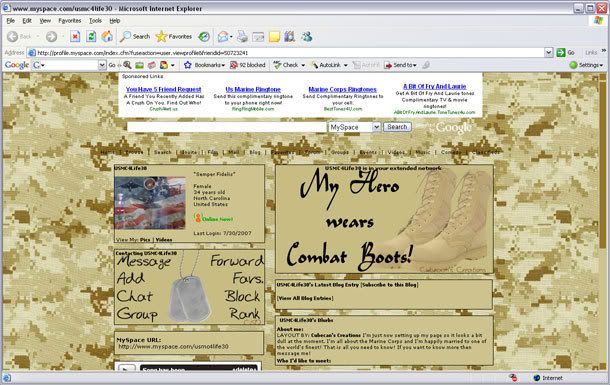The height and width of the screenshot is (385, 610).
Task: Click the Search button beside MySpace dropdown
Action: [x=397, y=127]
